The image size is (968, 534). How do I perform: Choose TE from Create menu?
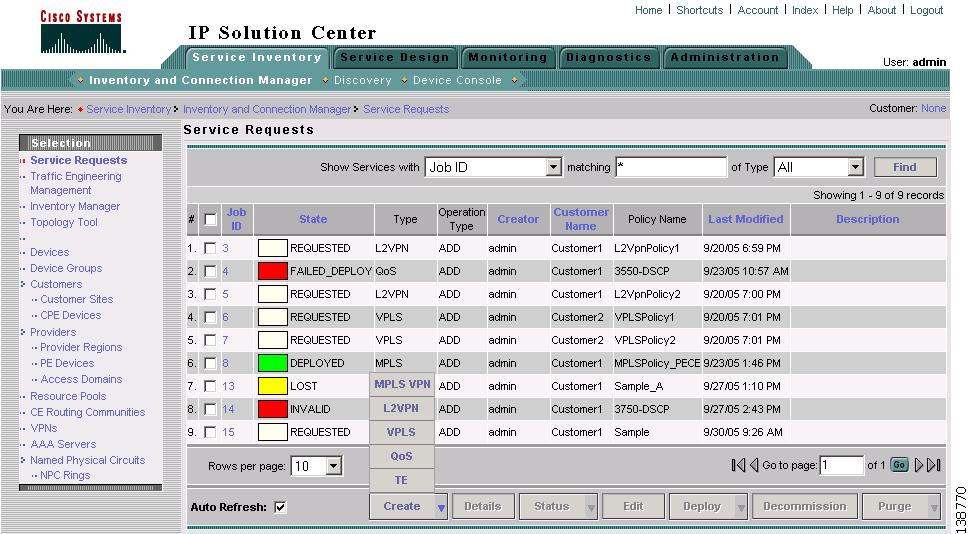(402, 480)
